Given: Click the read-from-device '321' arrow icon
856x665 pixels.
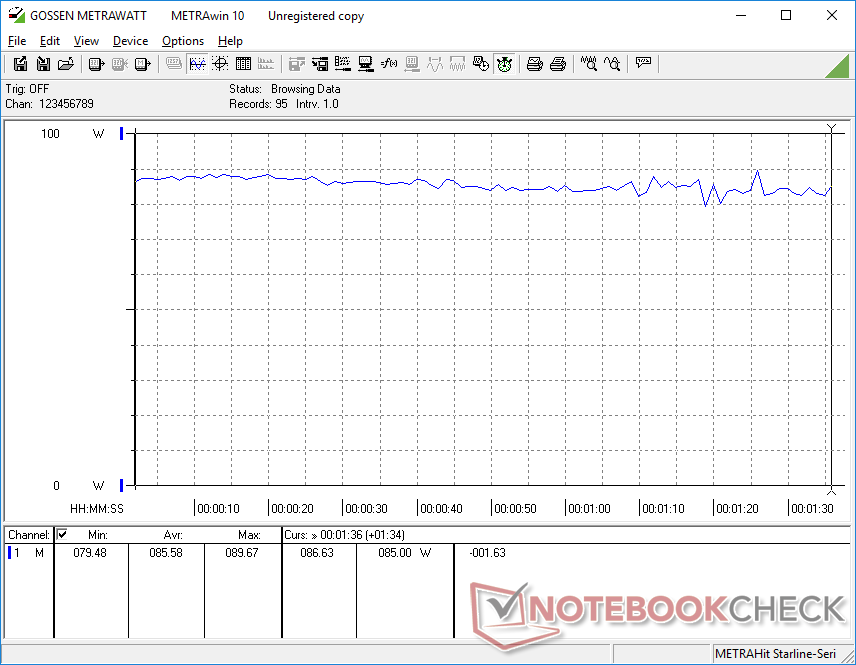Looking at the screenshot, I should (x=96, y=64).
